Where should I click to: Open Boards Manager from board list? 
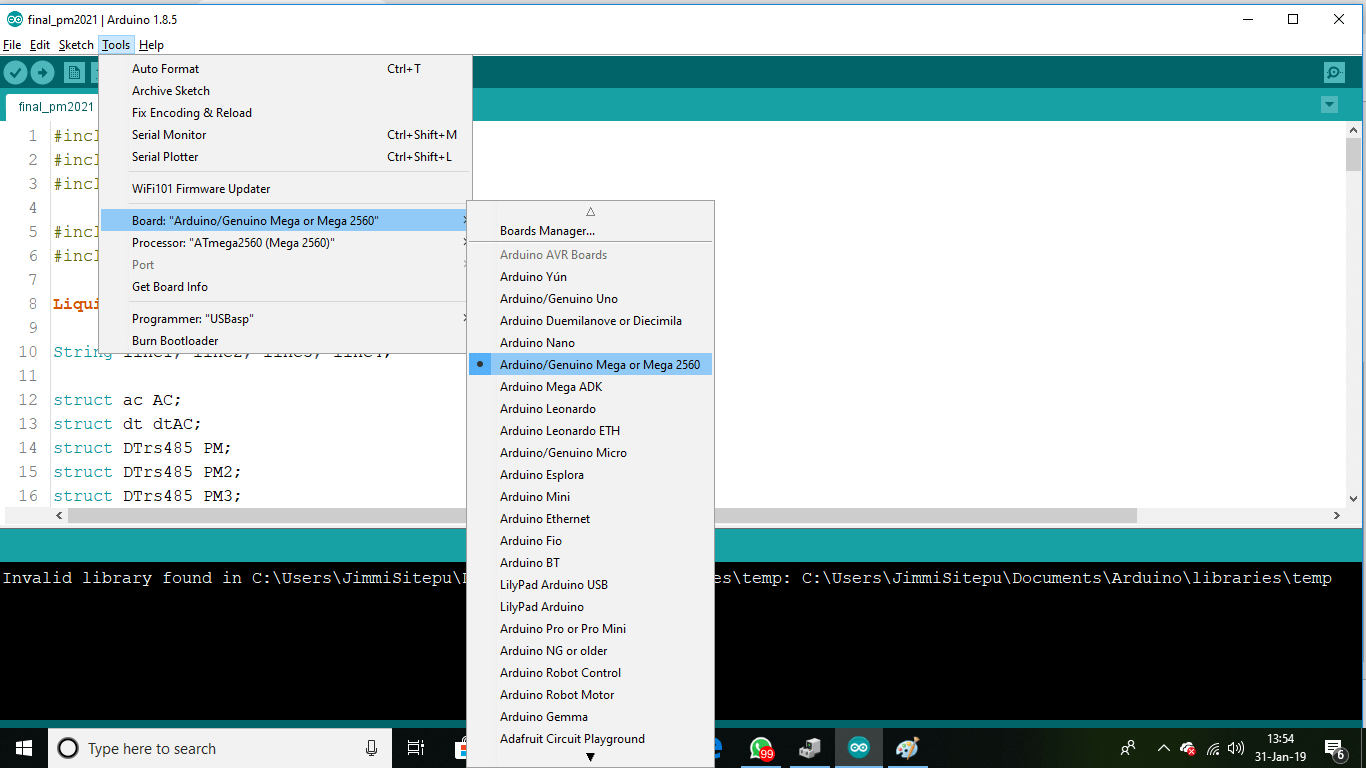pyautogui.click(x=590, y=231)
